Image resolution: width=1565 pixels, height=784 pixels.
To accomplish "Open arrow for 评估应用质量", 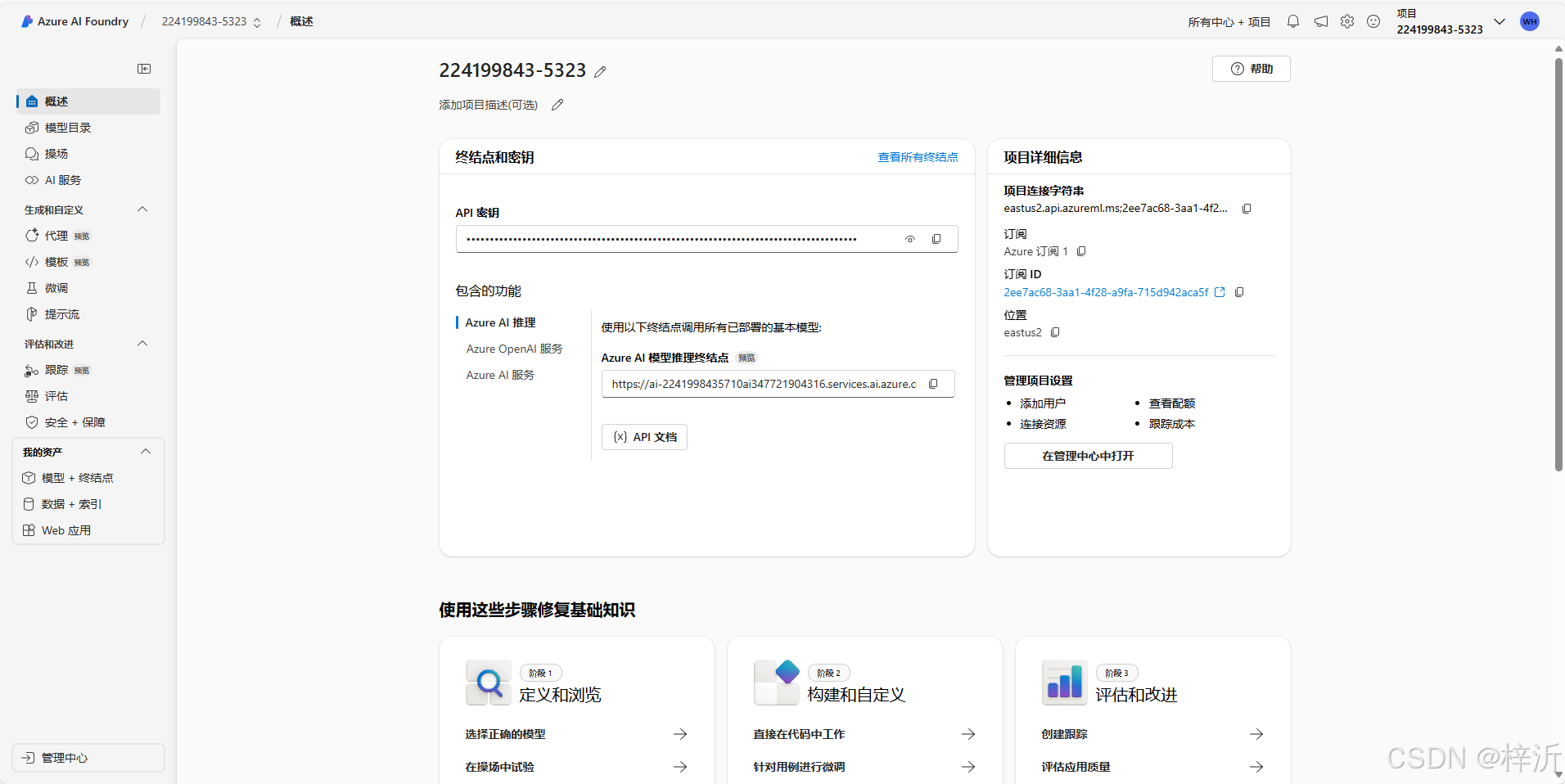I will point(1256,767).
